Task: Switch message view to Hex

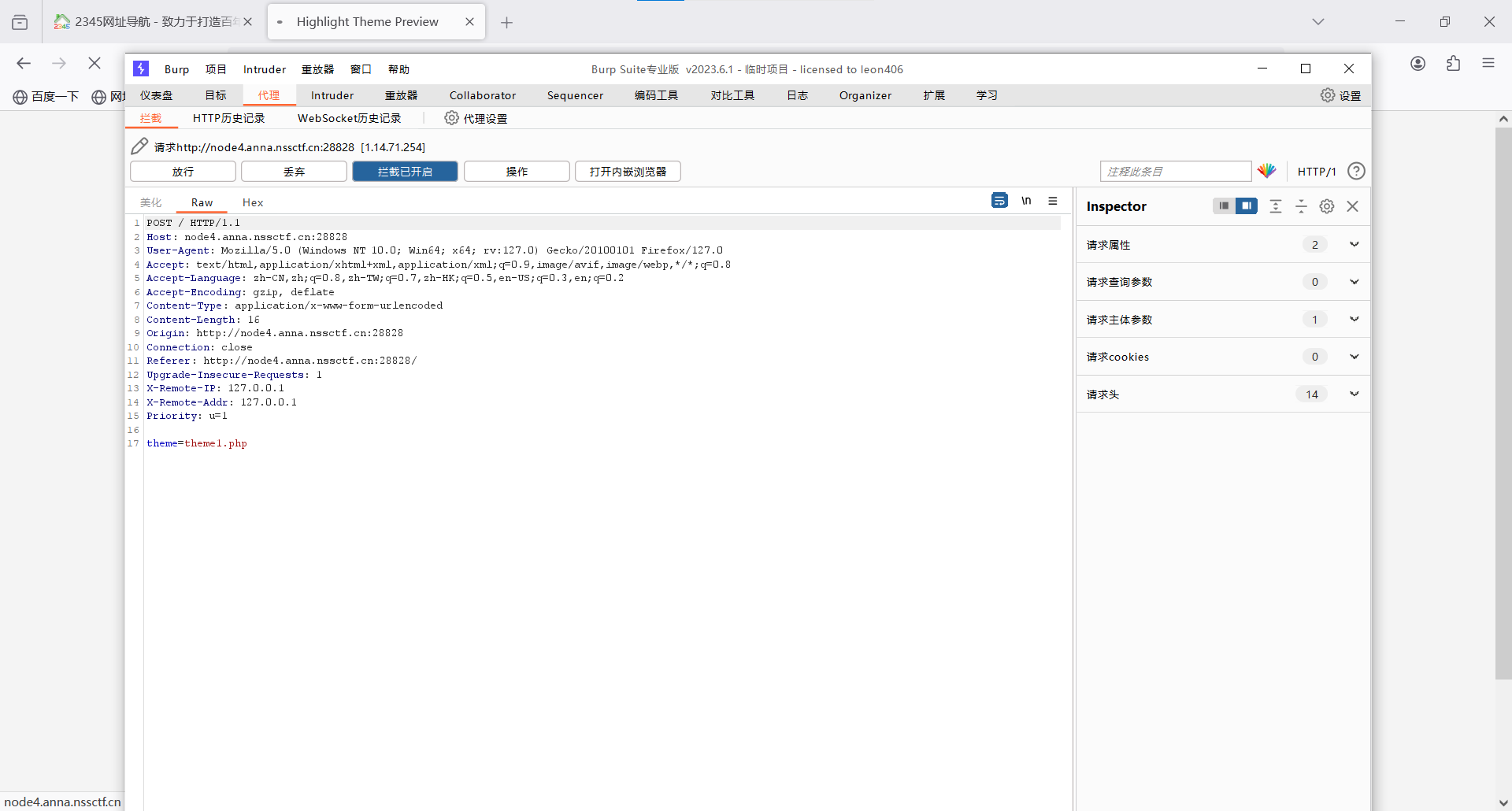Action: tap(253, 202)
